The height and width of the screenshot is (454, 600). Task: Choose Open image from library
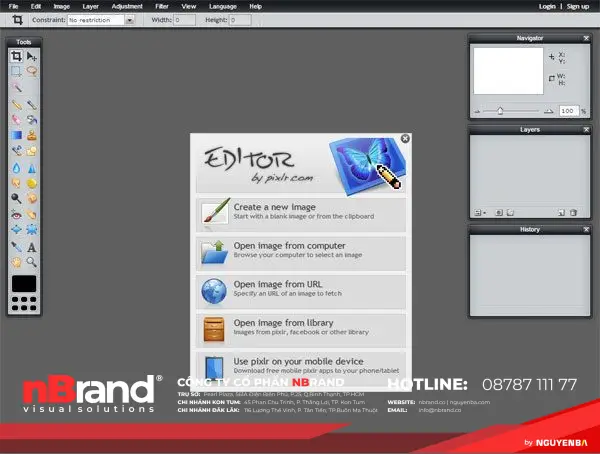click(301, 330)
